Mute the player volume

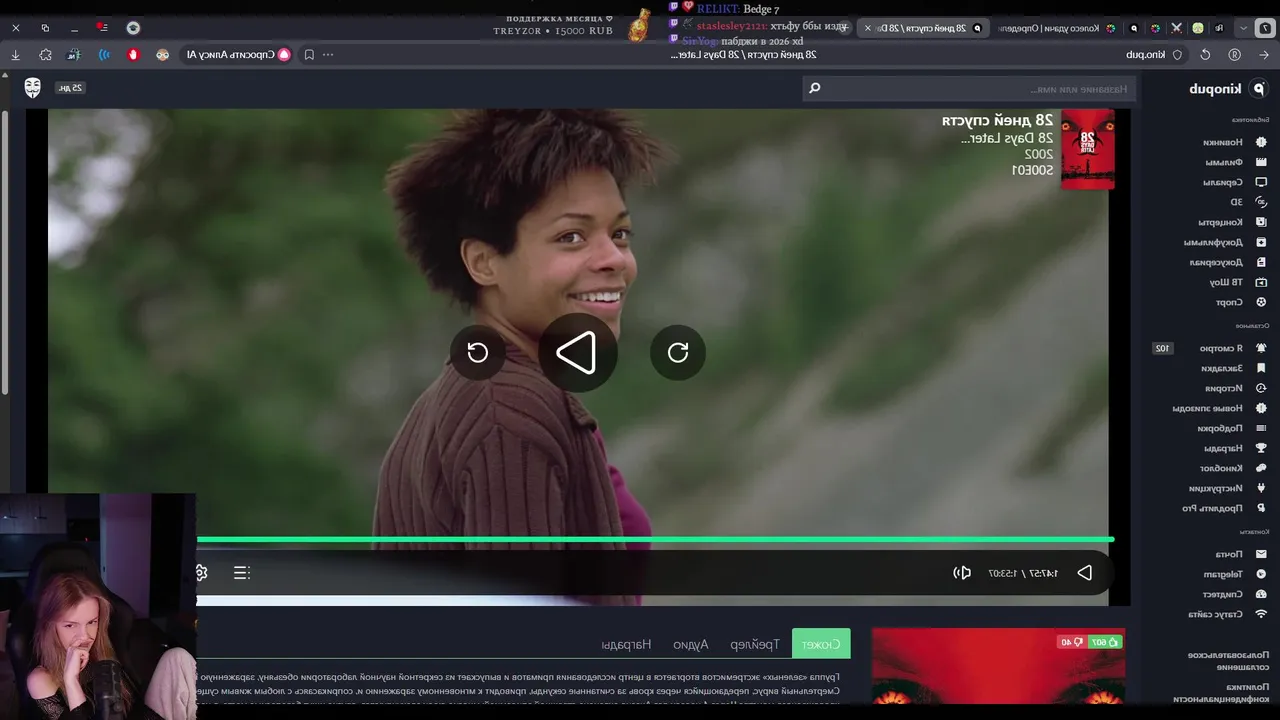click(962, 573)
